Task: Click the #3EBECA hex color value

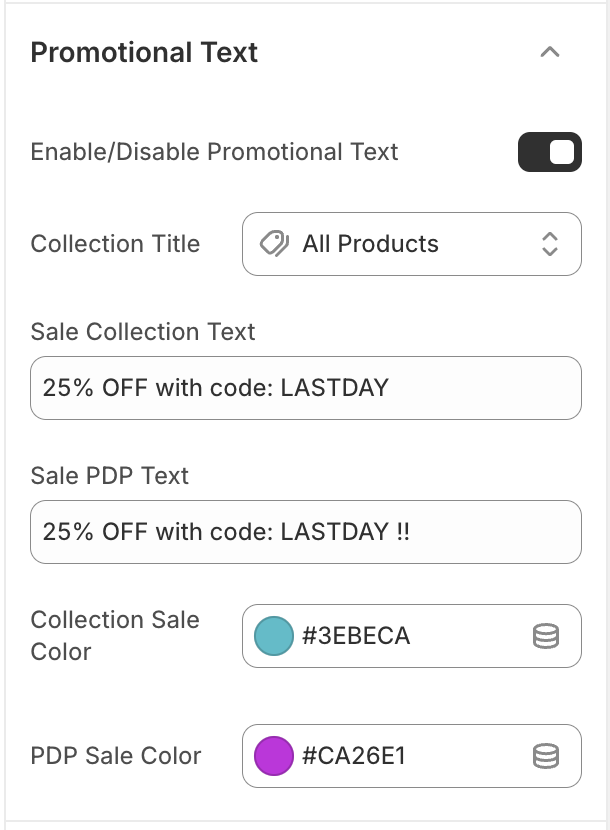Action: click(x=356, y=636)
